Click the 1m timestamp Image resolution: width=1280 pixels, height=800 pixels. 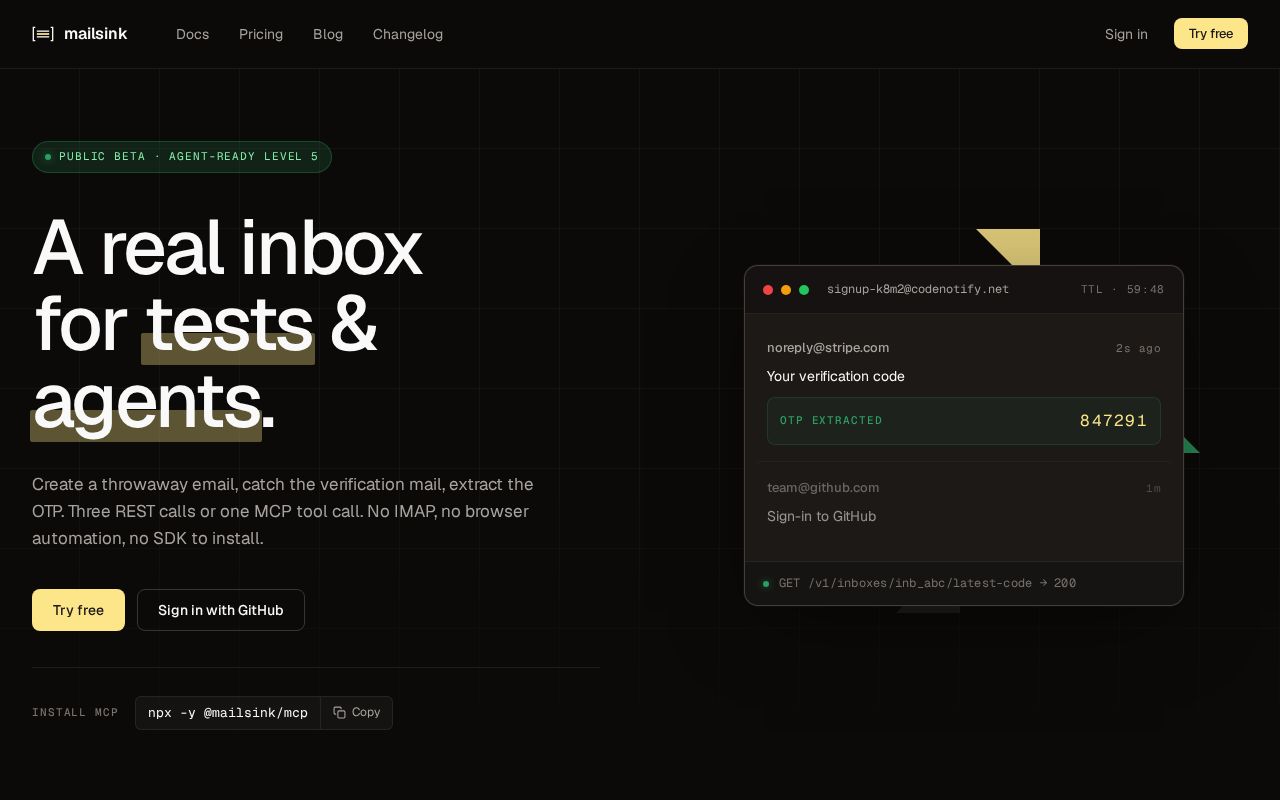(1153, 489)
